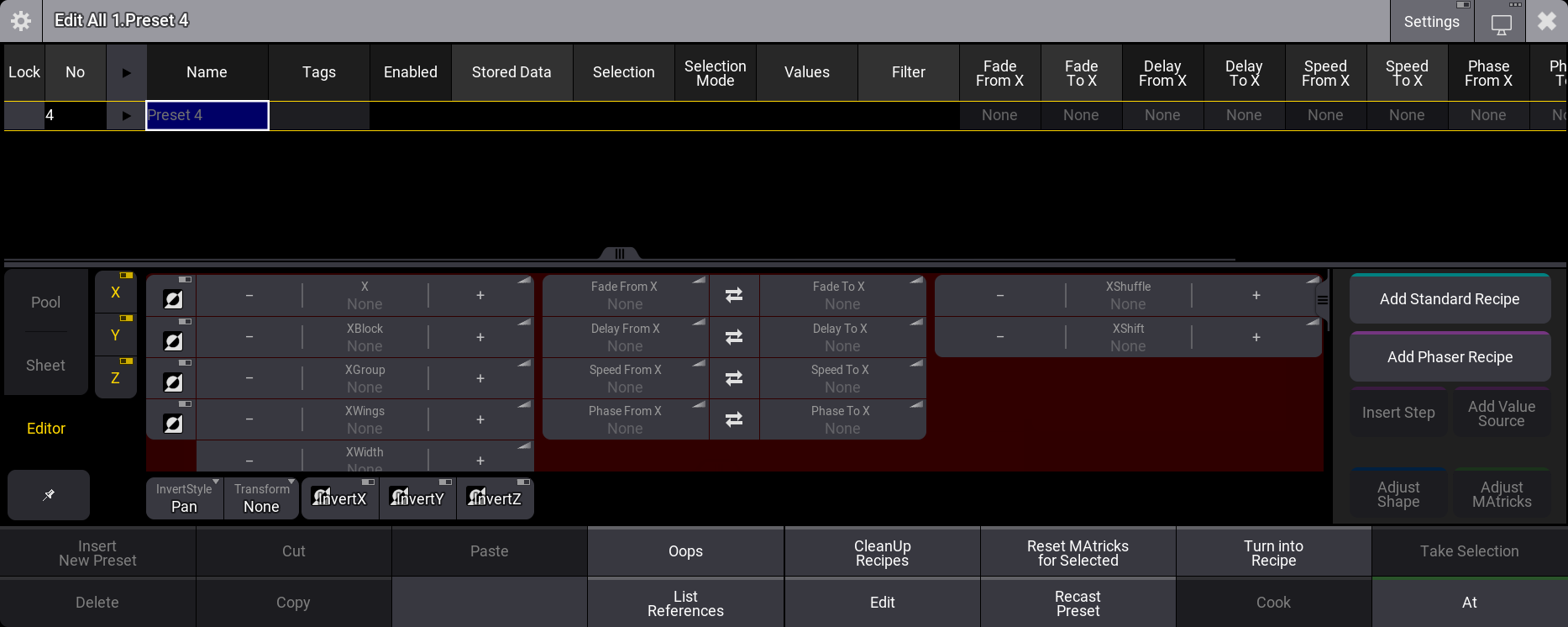The height and width of the screenshot is (627, 1568).
Task: Open Speed To X value field
Action: point(842,378)
